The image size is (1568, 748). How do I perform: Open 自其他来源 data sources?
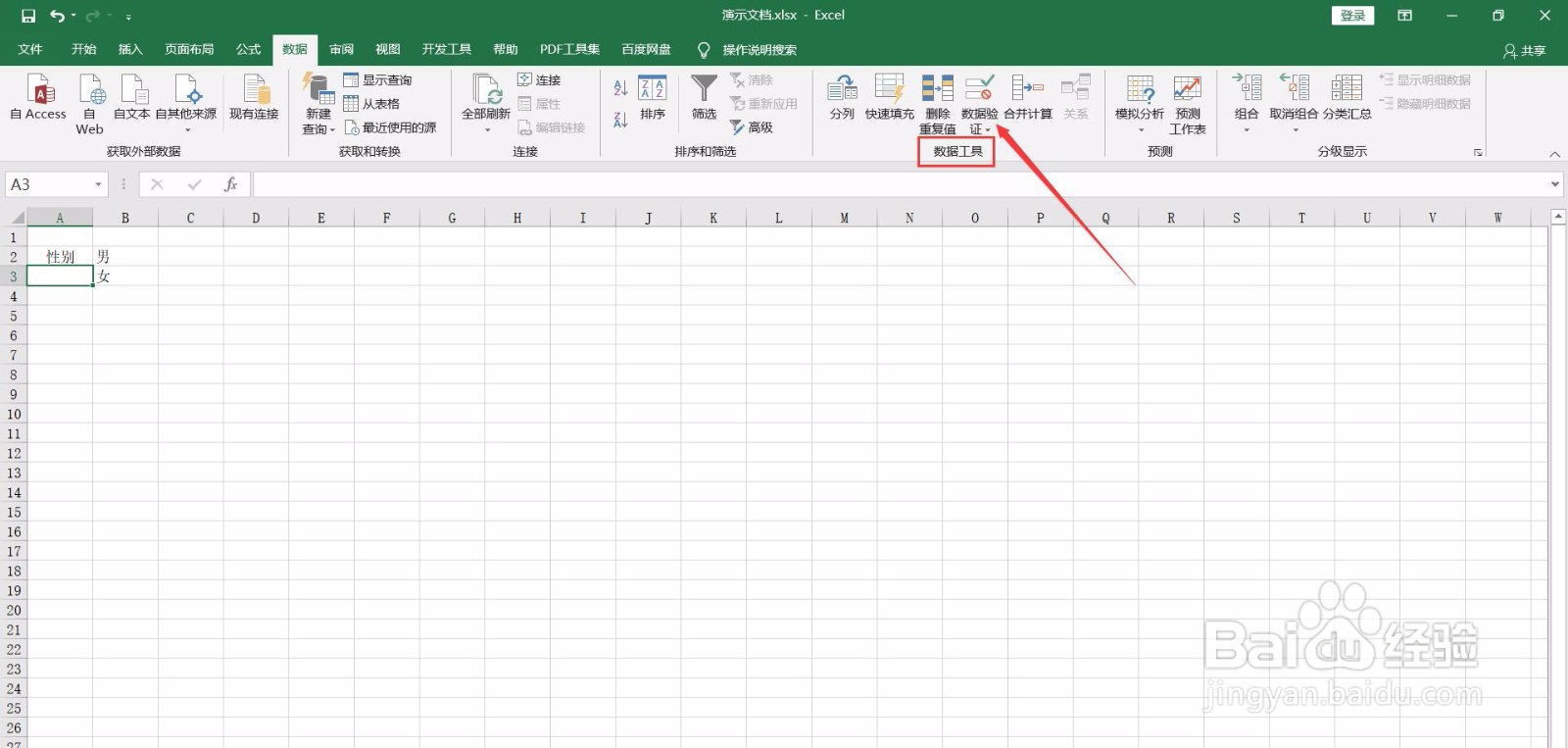186,103
